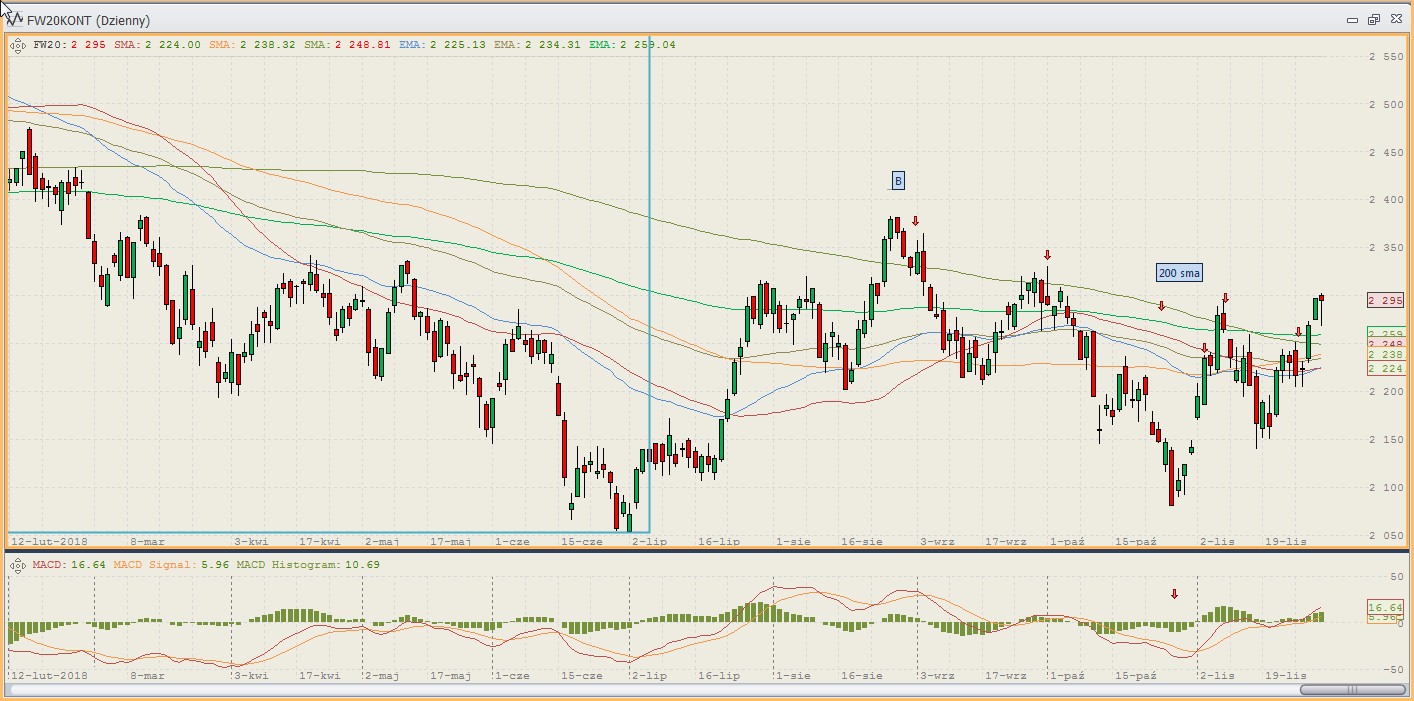Click the pan arrows icon beside FW20 legend
Screen dimensions: 1414x701
pyautogui.click(x=17, y=45)
